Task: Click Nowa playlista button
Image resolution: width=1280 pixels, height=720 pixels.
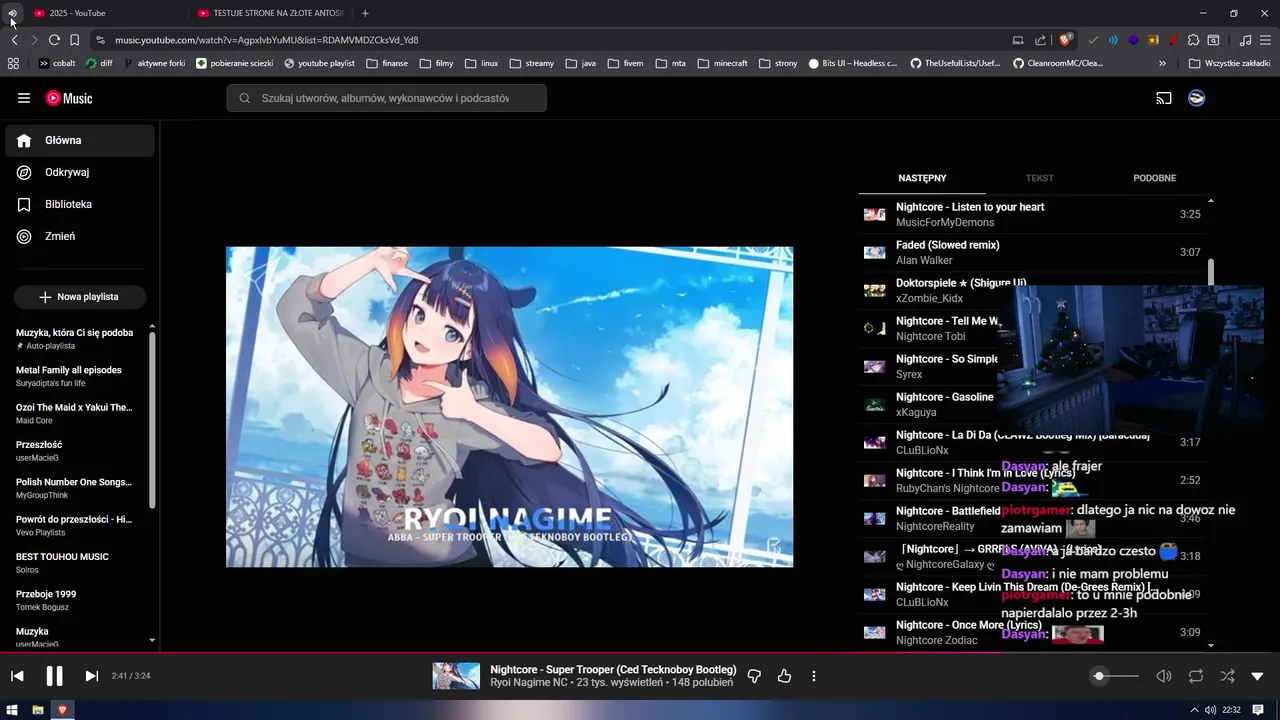Action: [x=80, y=297]
